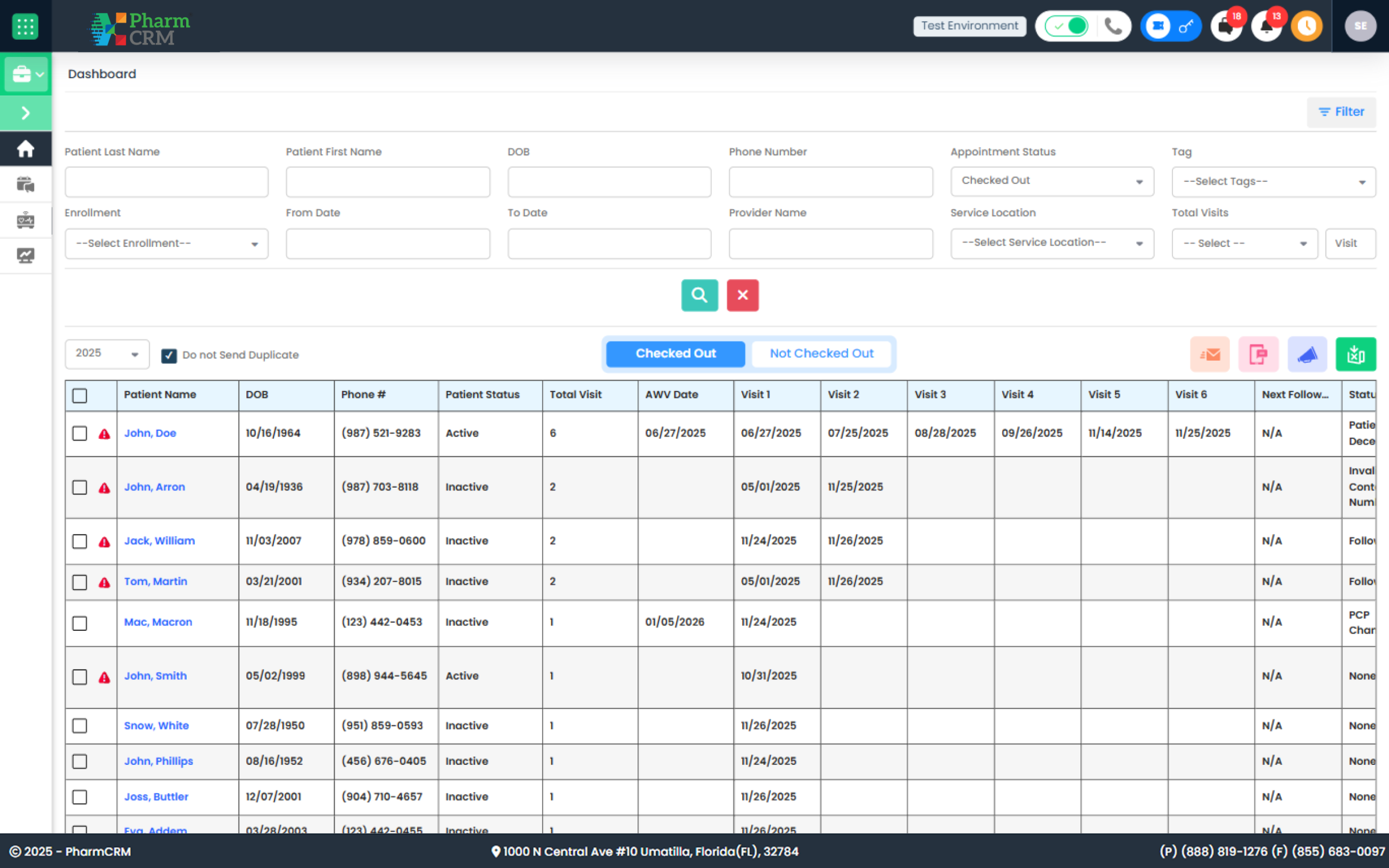1389x868 pixels.
Task: Open the SE user profile avatar
Action: point(1360,27)
